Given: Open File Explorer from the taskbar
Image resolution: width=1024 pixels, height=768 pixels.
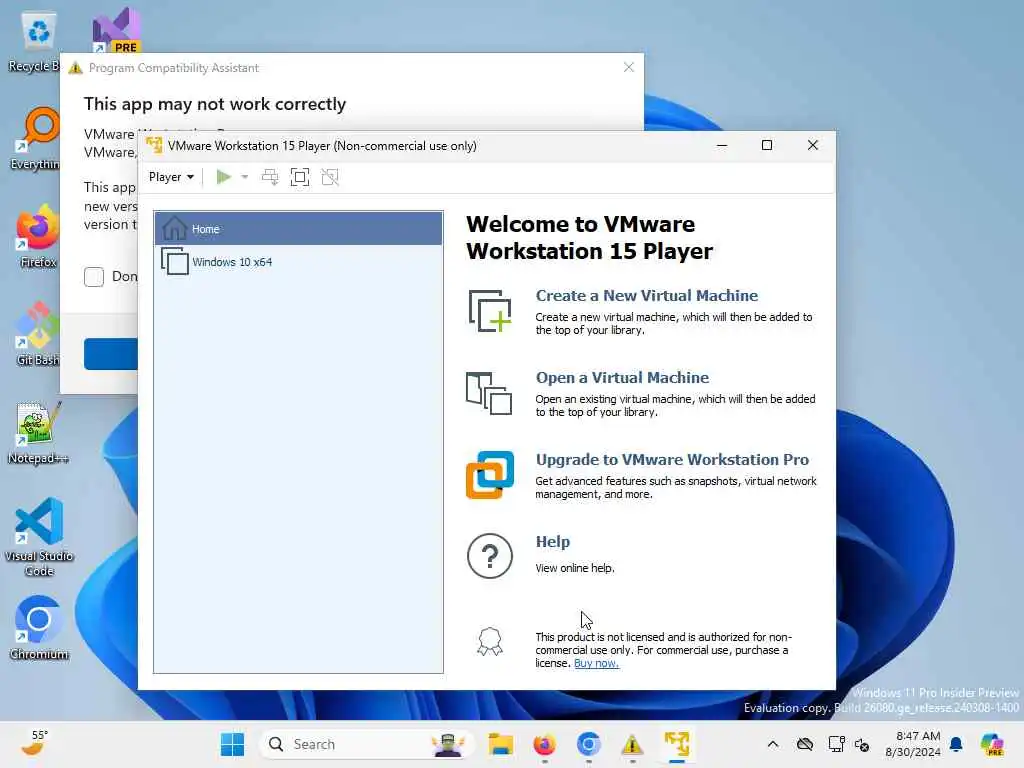Looking at the screenshot, I should [501, 744].
